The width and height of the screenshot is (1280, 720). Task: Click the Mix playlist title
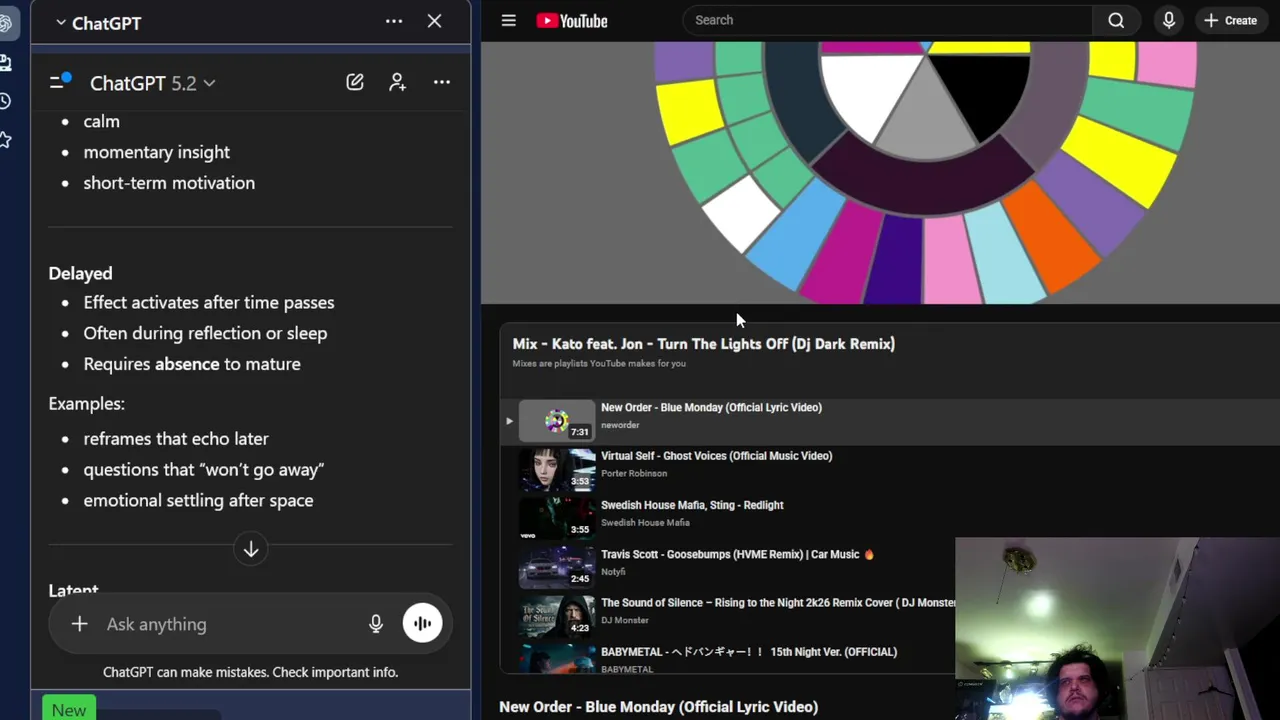[704, 344]
